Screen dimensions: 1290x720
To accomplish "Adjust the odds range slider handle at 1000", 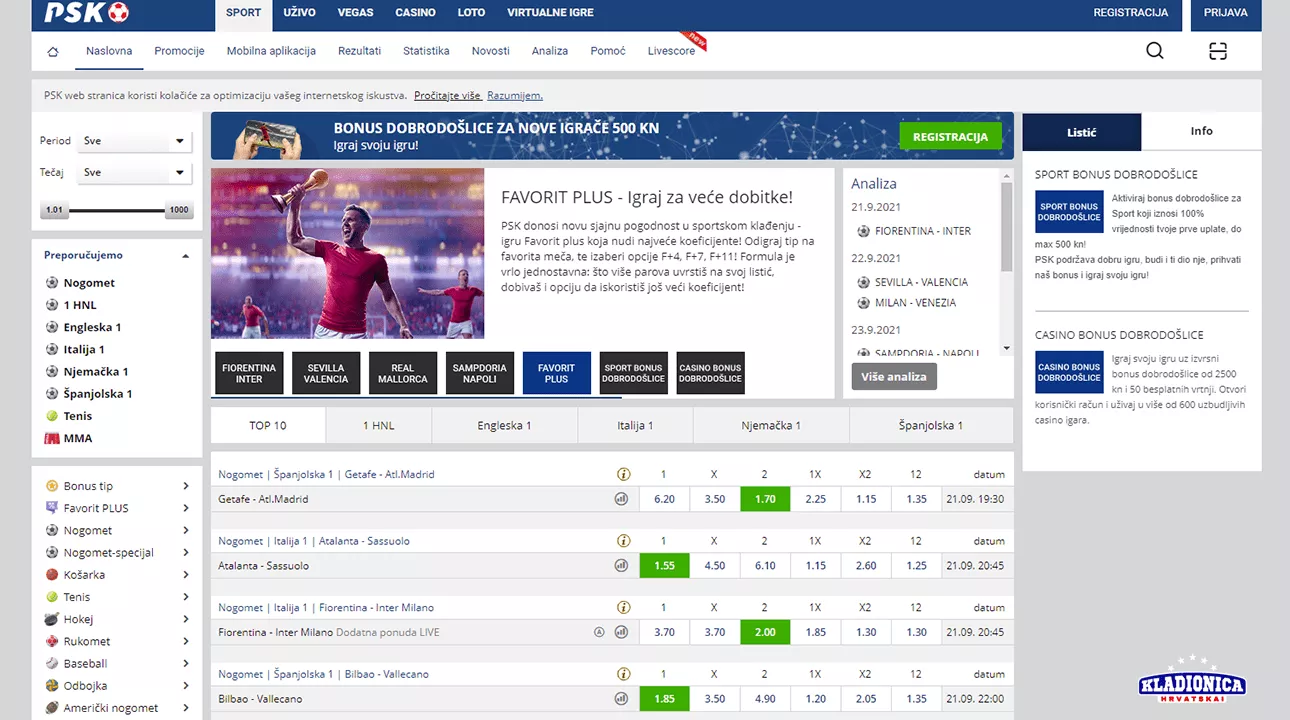I will click(179, 211).
